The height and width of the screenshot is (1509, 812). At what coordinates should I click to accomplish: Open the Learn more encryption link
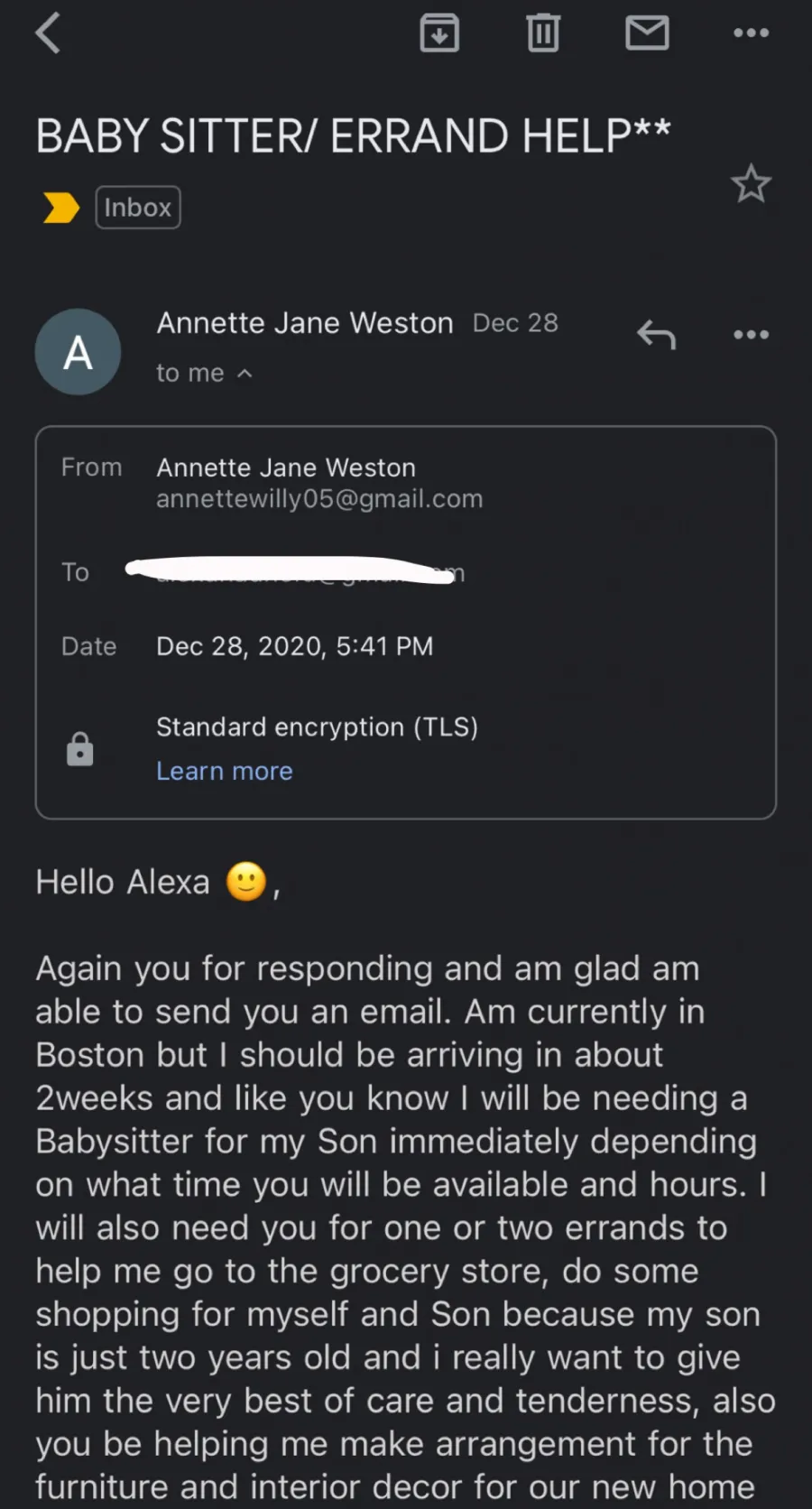click(225, 771)
